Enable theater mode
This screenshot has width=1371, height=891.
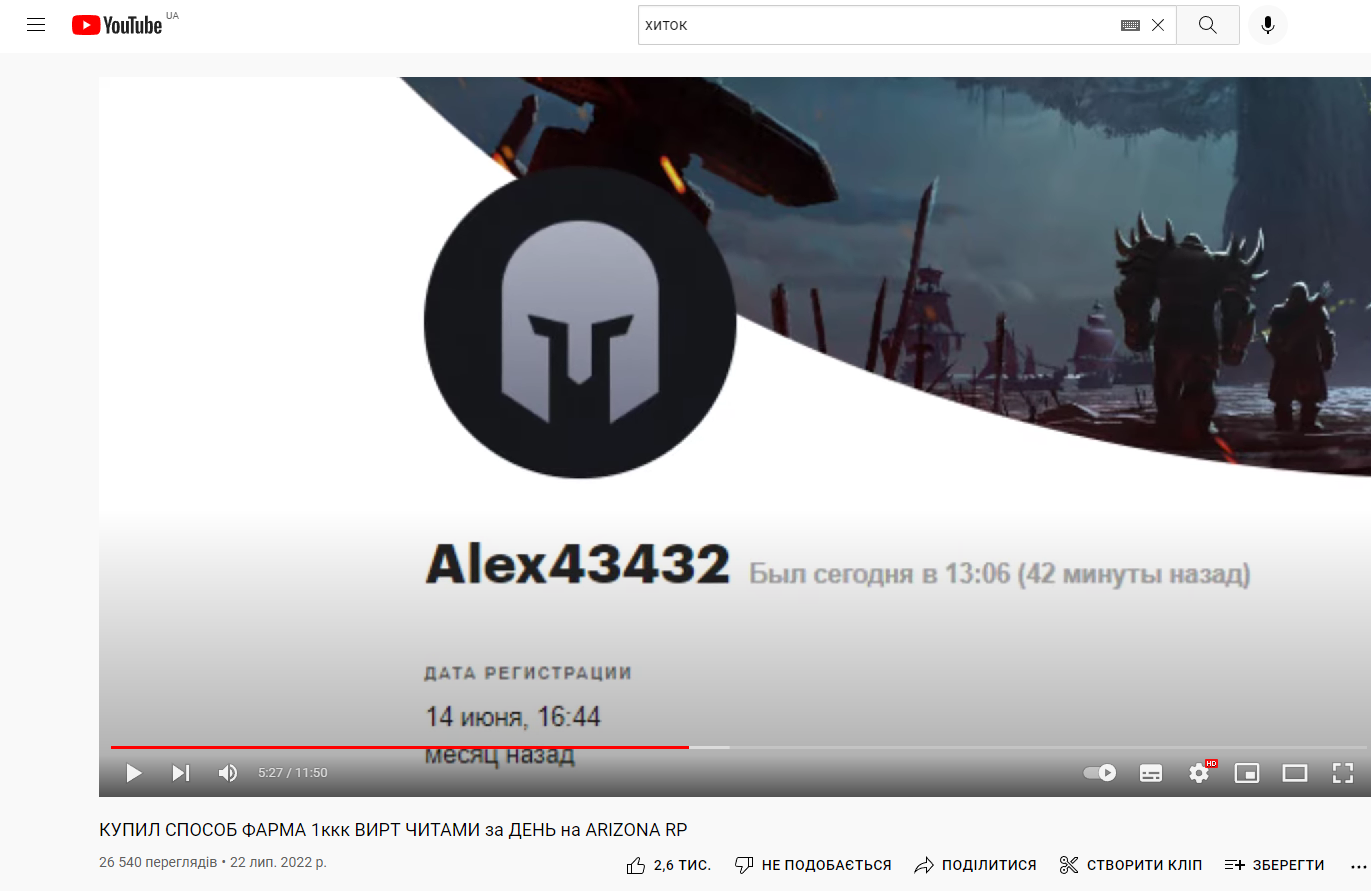1295,773
